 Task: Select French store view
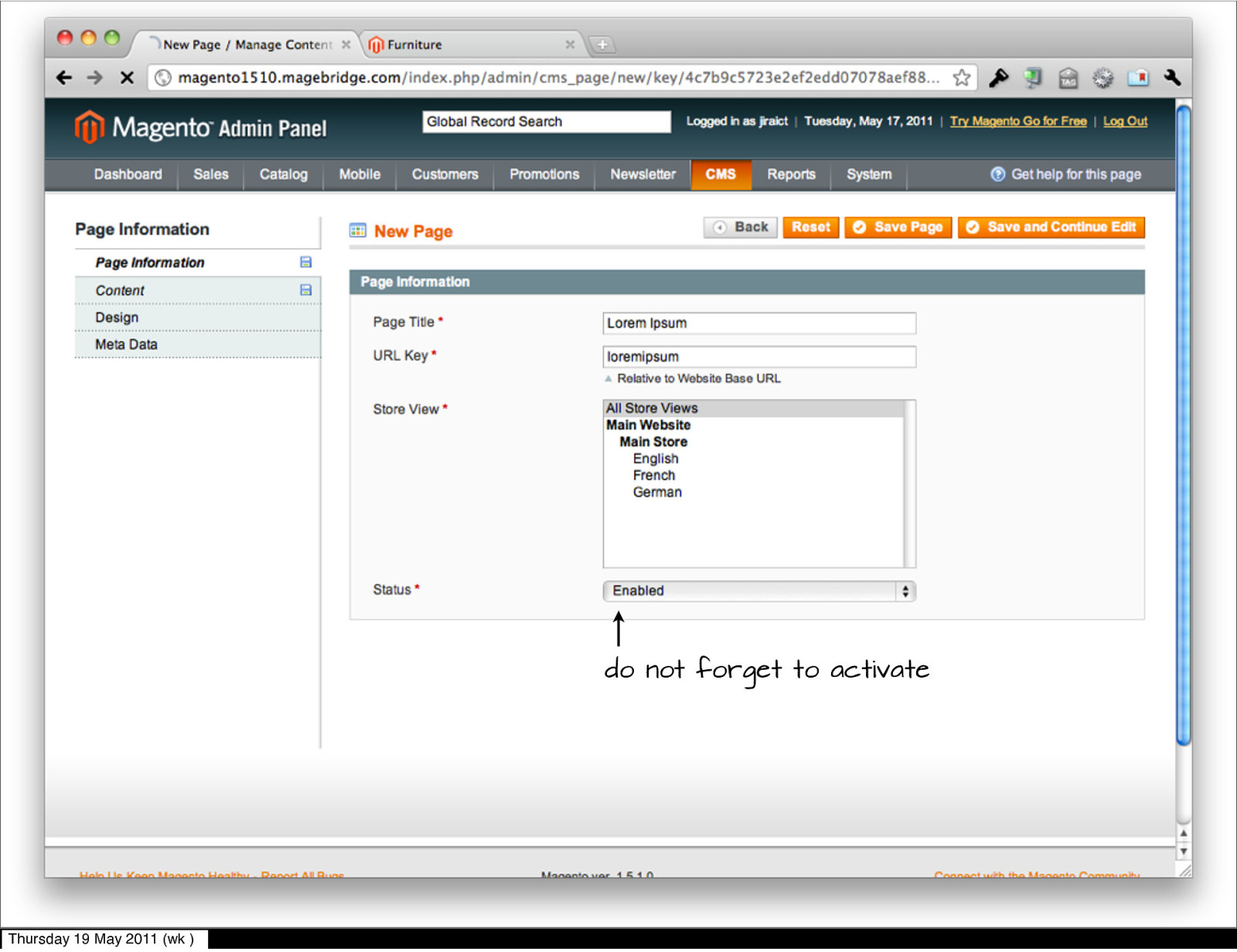click(654, 475)
